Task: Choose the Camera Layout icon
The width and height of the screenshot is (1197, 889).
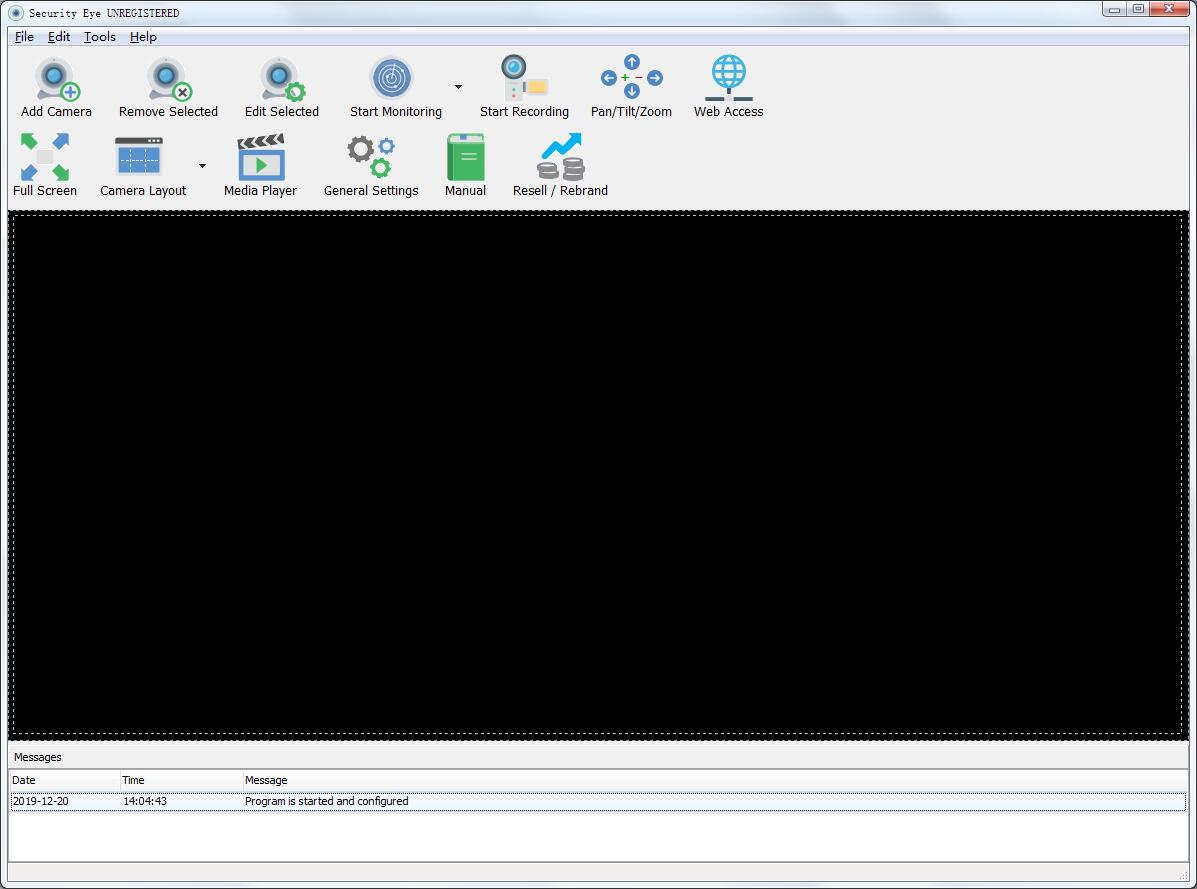Action: tap(139, 159)
